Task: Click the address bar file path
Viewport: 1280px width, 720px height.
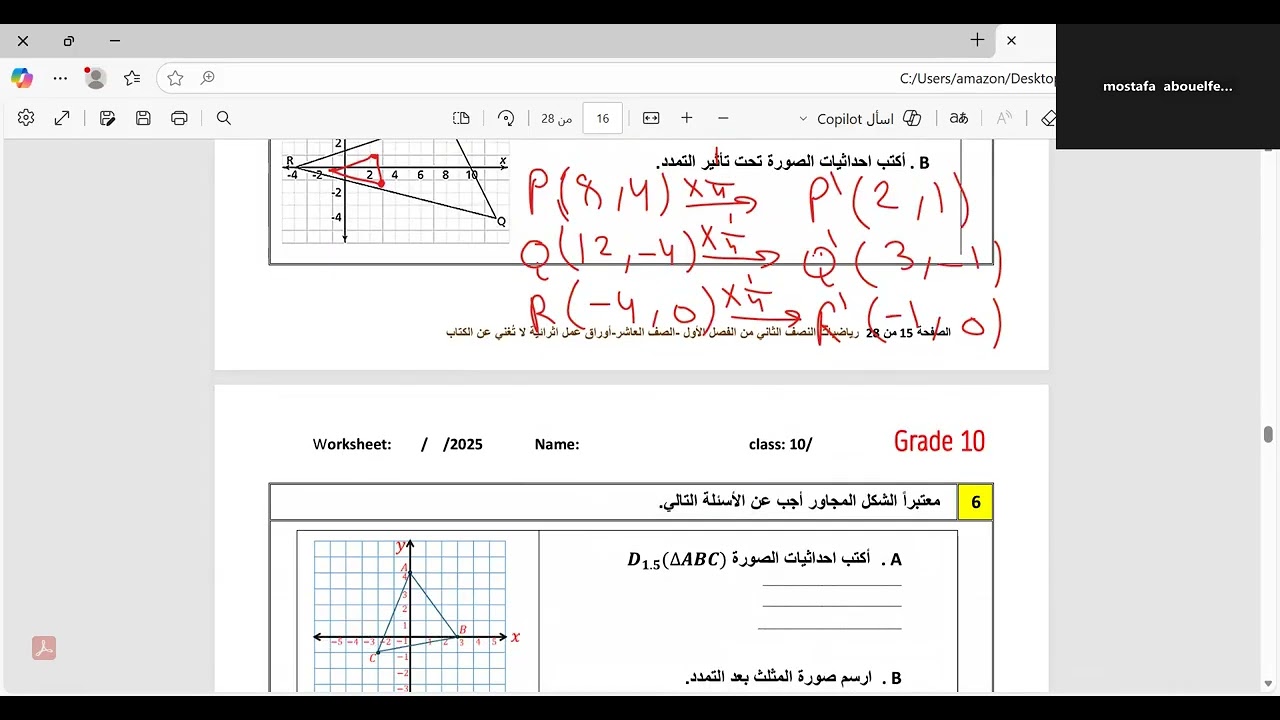Action: pos(977,78)
